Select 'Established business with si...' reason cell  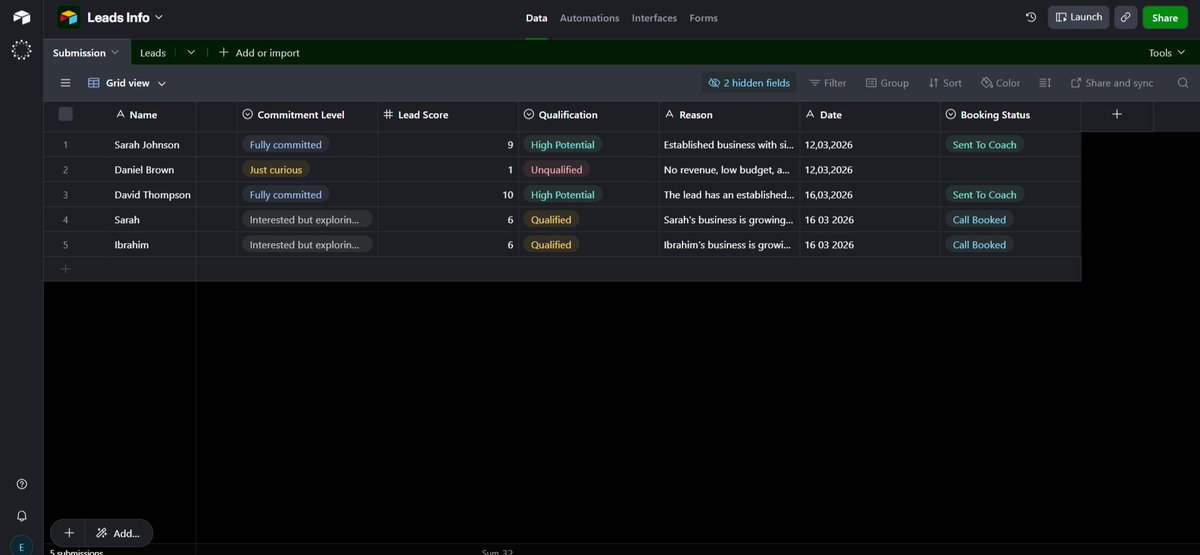tap(729, 144)
